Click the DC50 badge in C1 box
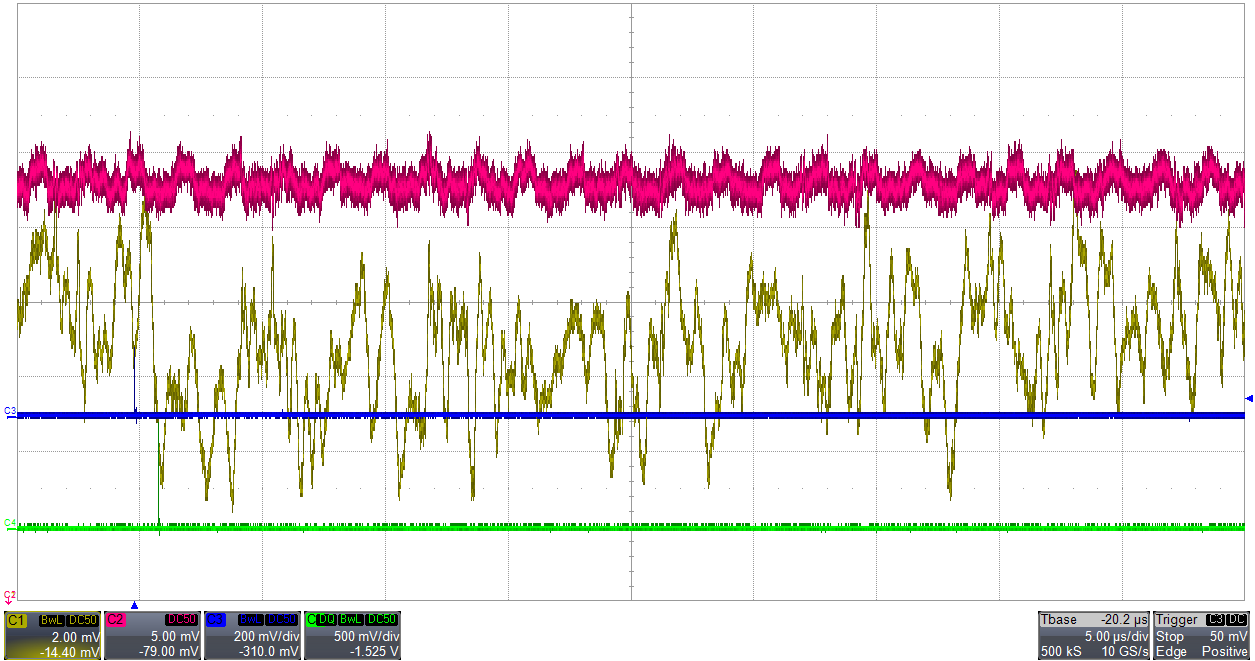Viewport: 1255px width, 661px height. coord(82,620)
